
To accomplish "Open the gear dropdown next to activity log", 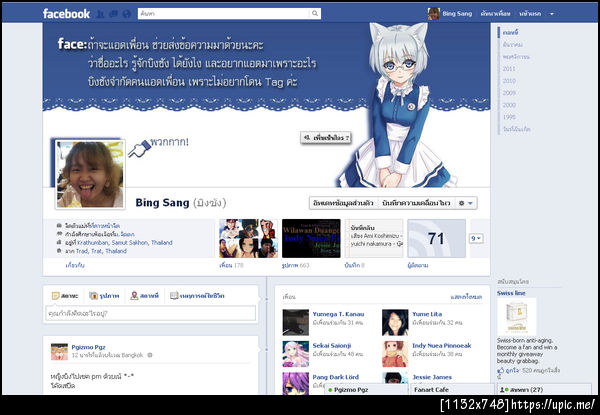I will click(x=466, y=203).
